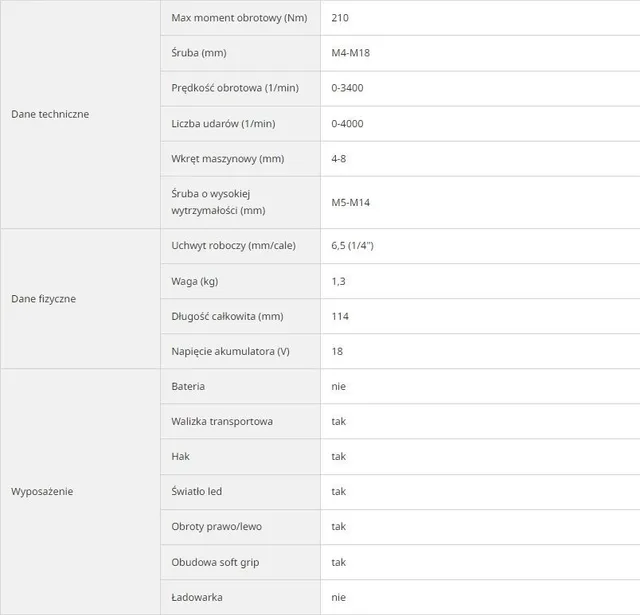640x615 pixels.
Task: Select the value M4-M18
Action: point(351,53)
